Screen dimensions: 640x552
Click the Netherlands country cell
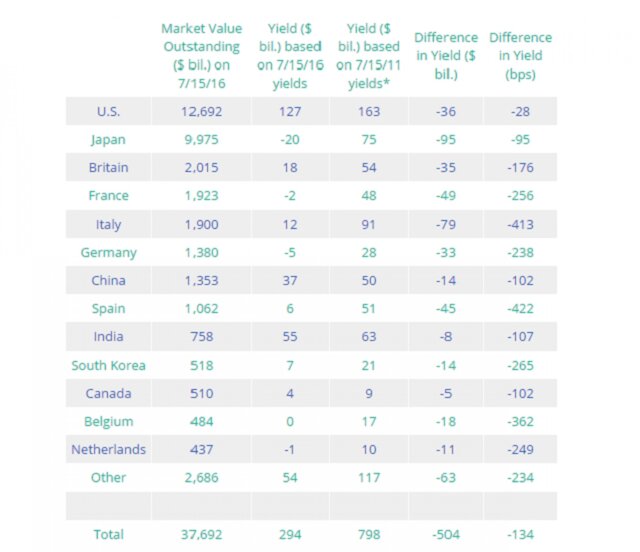point(108,449)
